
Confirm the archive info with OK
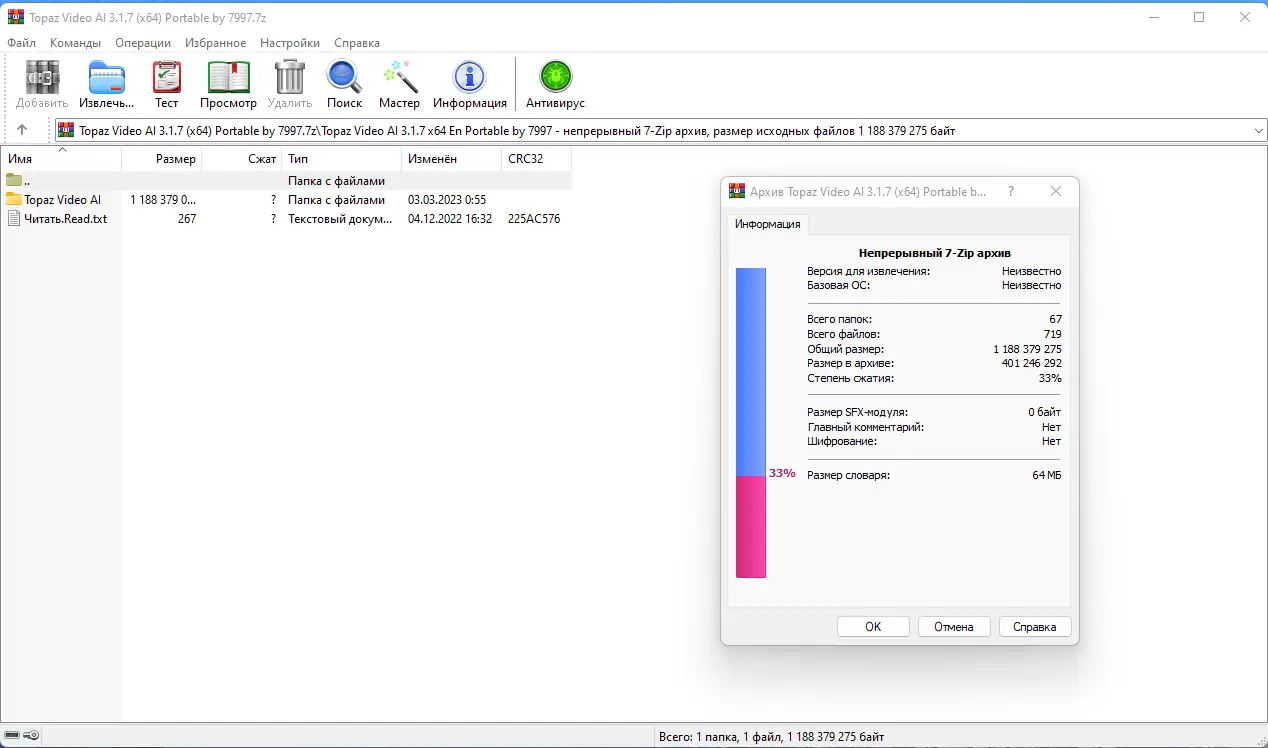click(872, 626)
